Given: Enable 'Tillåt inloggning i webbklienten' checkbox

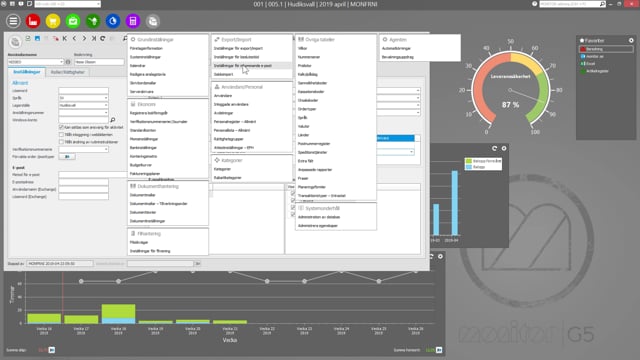Looking at the screenshot, I should point(61,135).
